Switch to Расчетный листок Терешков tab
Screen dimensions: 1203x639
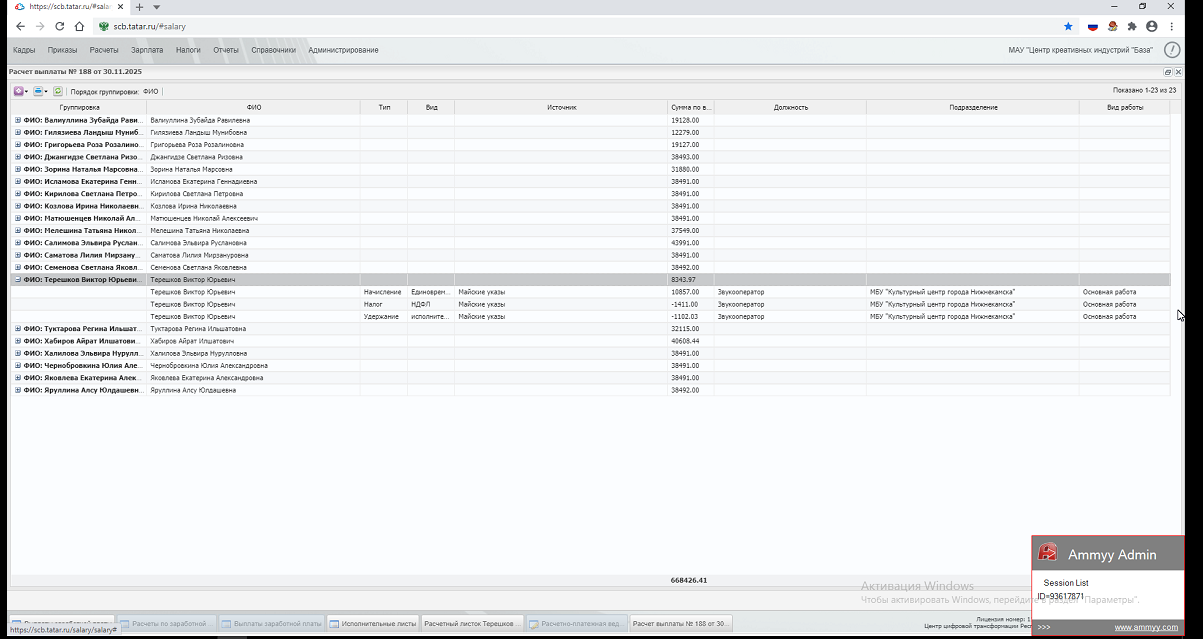pos(472,623)
